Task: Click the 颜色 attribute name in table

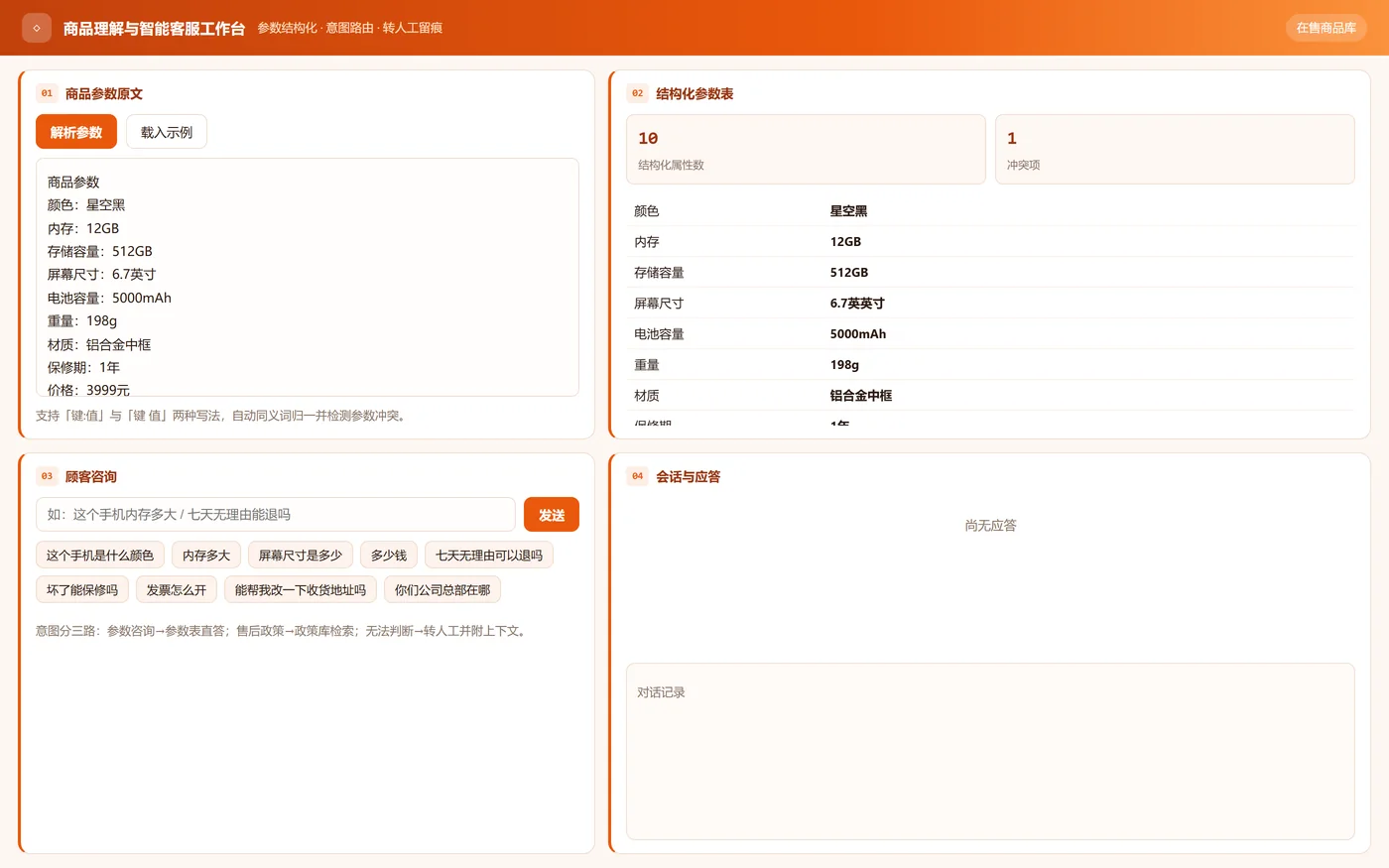Action: tap(647, 211)
